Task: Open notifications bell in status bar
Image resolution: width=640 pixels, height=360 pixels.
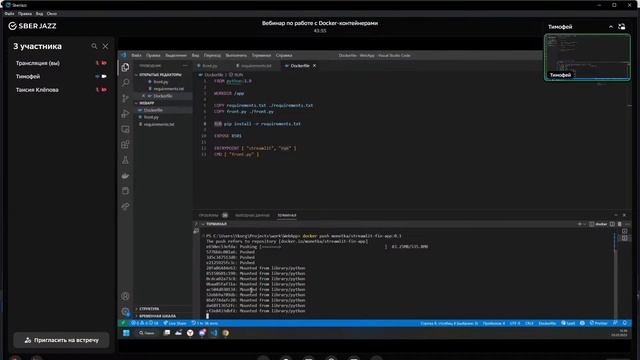Action: (624, 323)
